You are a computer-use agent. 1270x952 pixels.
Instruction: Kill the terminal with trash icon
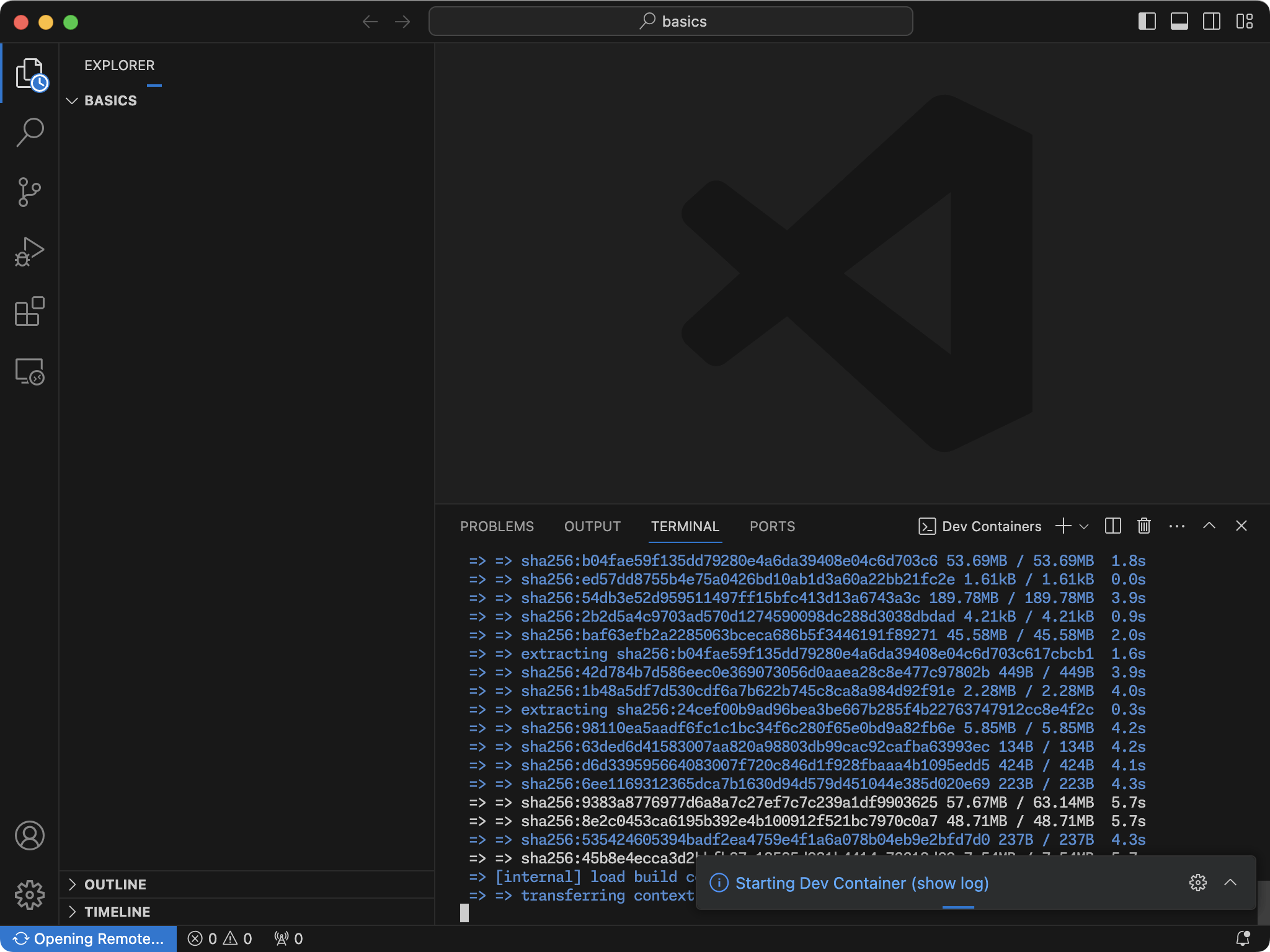(x=1144, y=526)
